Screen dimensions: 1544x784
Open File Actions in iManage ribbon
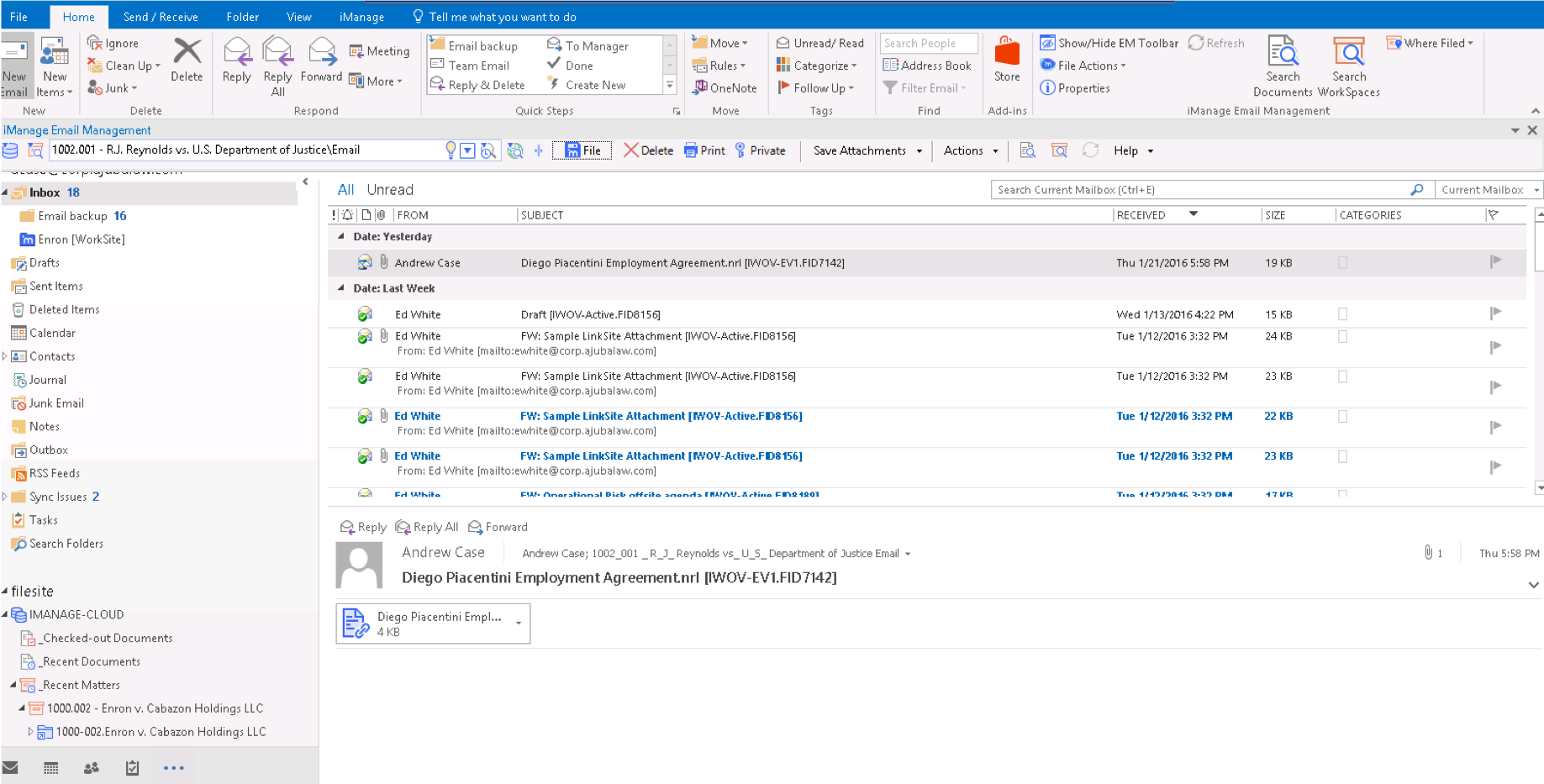coord(1083,66)
